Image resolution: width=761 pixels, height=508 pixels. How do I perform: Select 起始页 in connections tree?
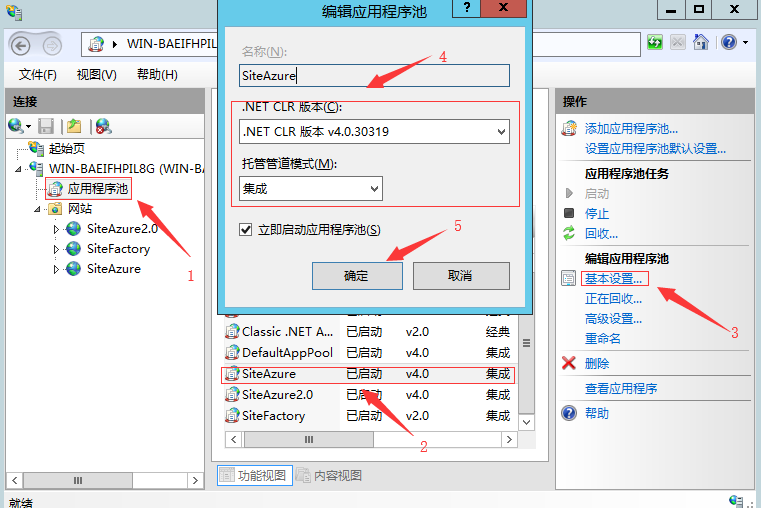[67, 148]
